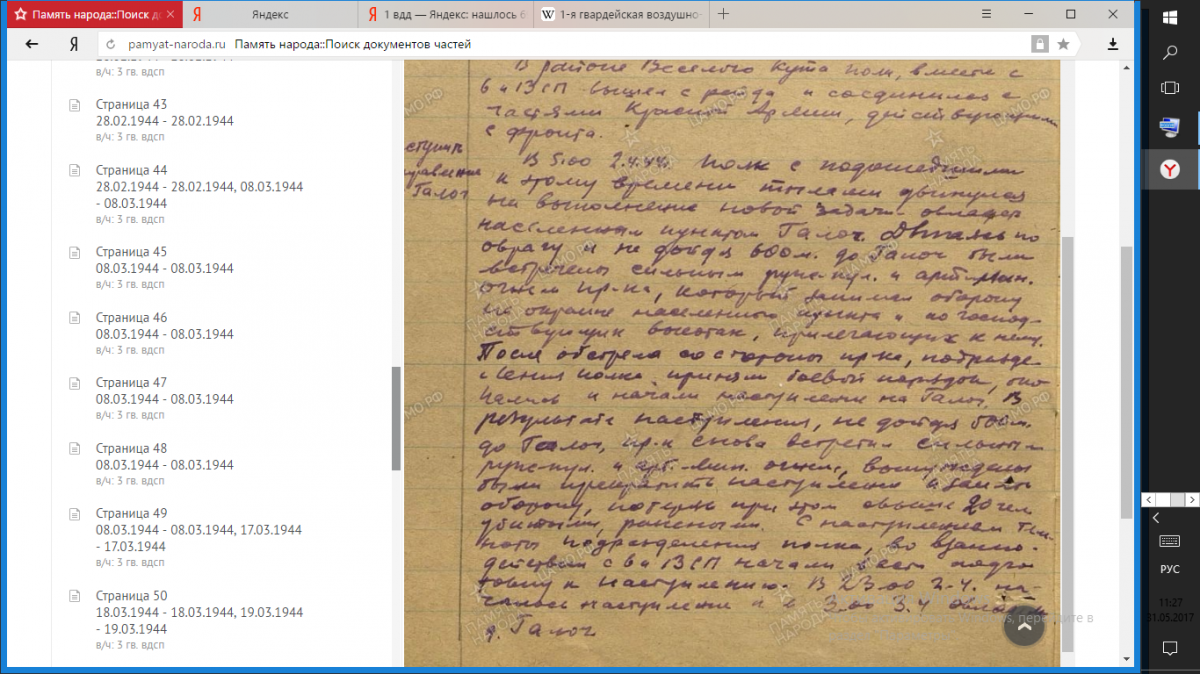Switch to the Wikipedia 1-я гвардейская tab

(621, 15)
